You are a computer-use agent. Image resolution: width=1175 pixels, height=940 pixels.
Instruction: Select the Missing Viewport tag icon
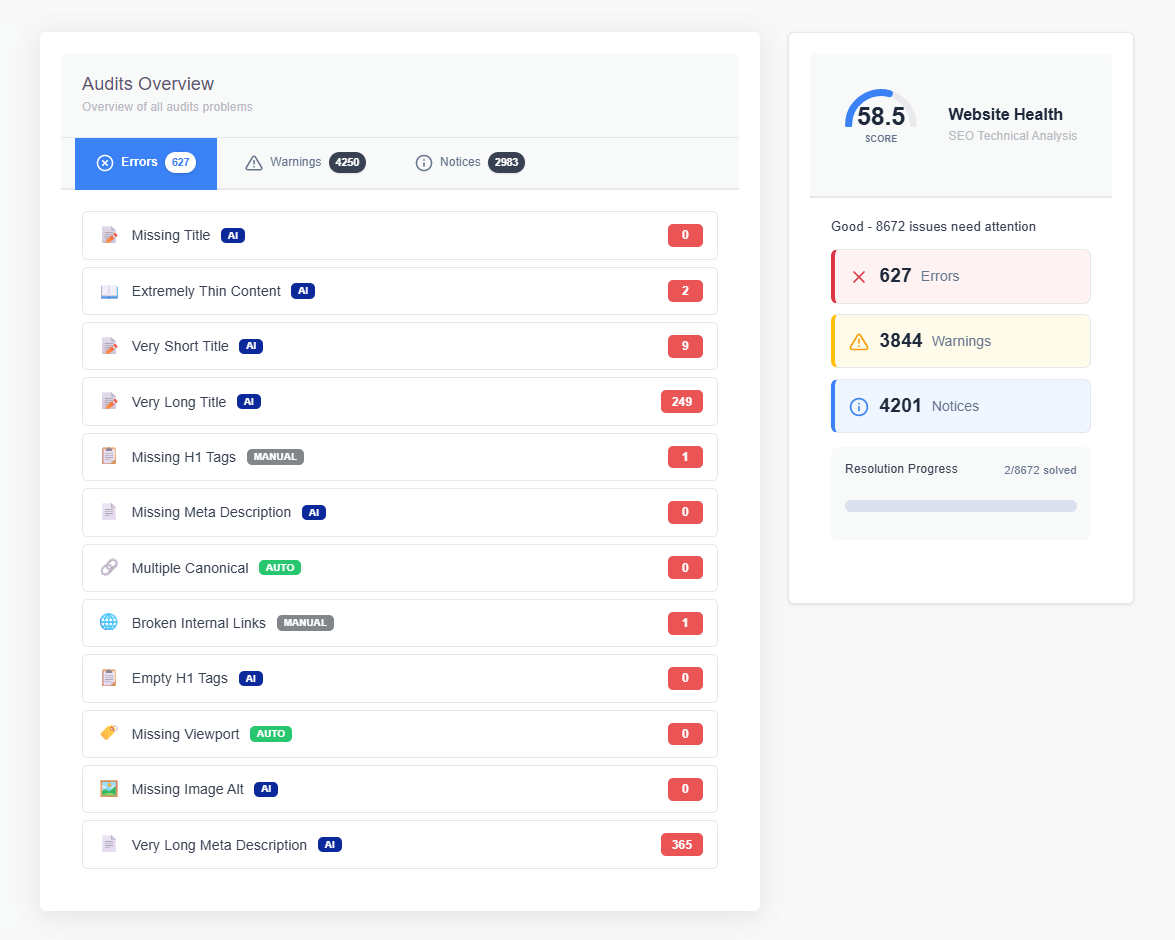tap(108, 732)
